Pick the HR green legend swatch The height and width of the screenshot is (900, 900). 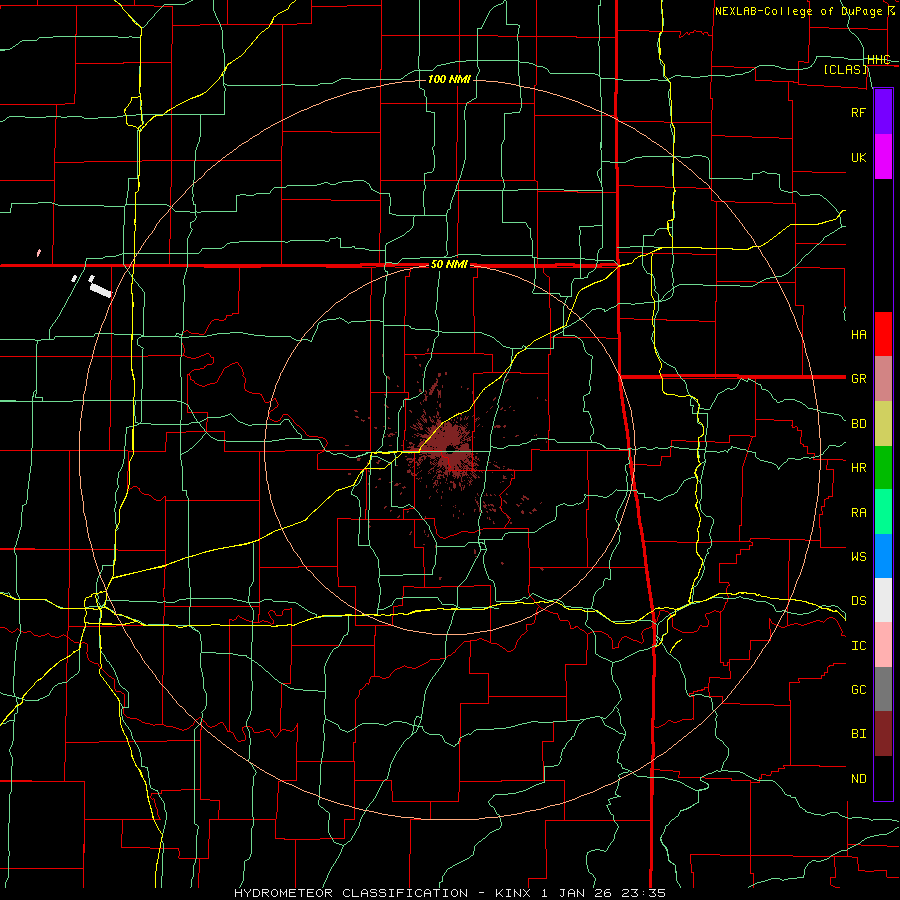883,468
